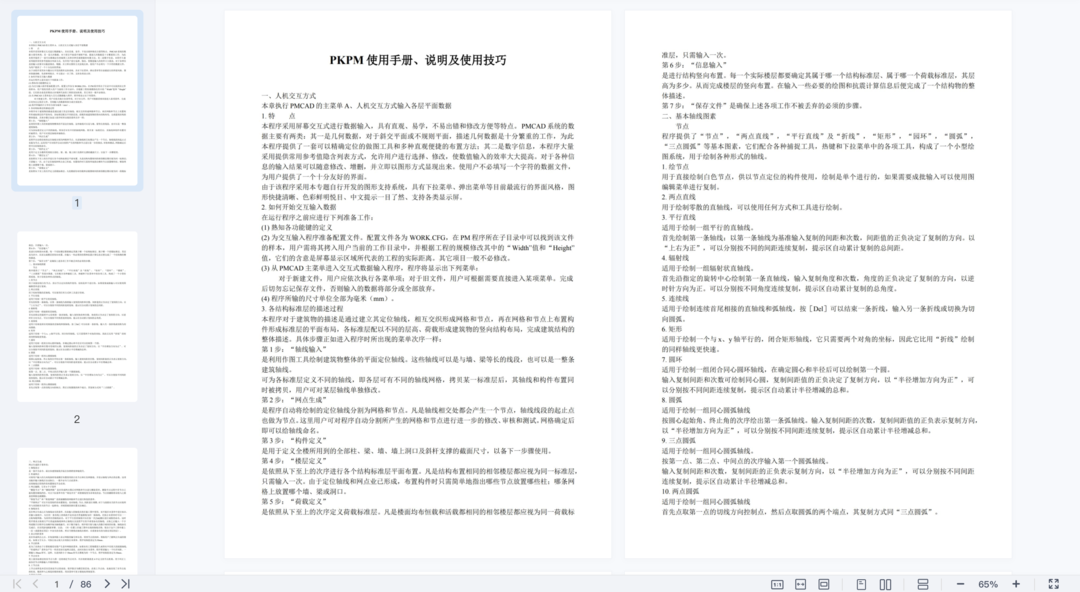Fit whole page in window
The image size is (1080, 592).
(x=824, y=584)
